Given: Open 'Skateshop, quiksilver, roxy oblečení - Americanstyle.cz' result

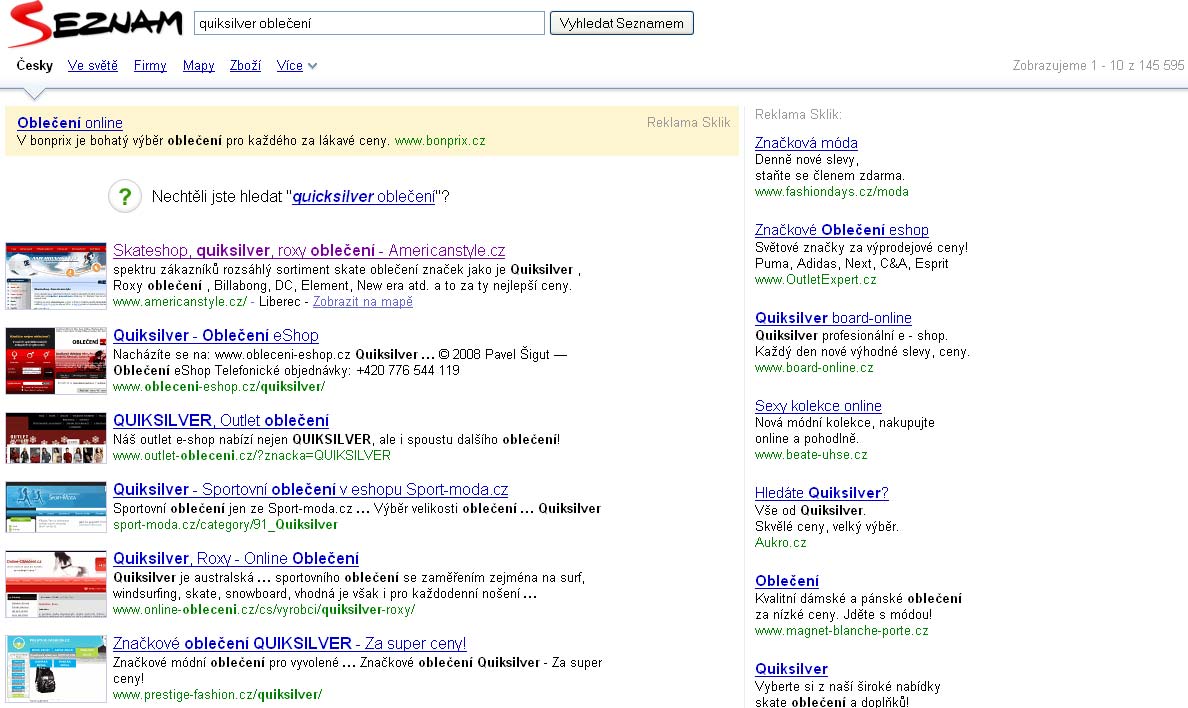Looking at the screenshot, I should tap(309, 250).
